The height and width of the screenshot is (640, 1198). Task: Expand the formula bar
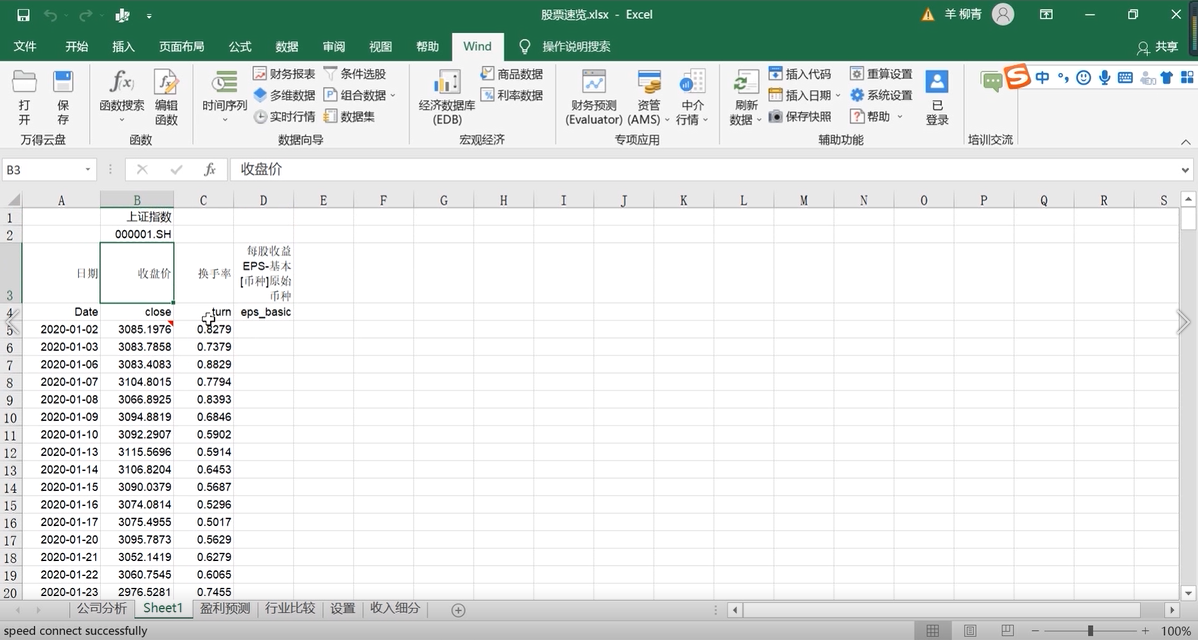(x=1186, y=170)
